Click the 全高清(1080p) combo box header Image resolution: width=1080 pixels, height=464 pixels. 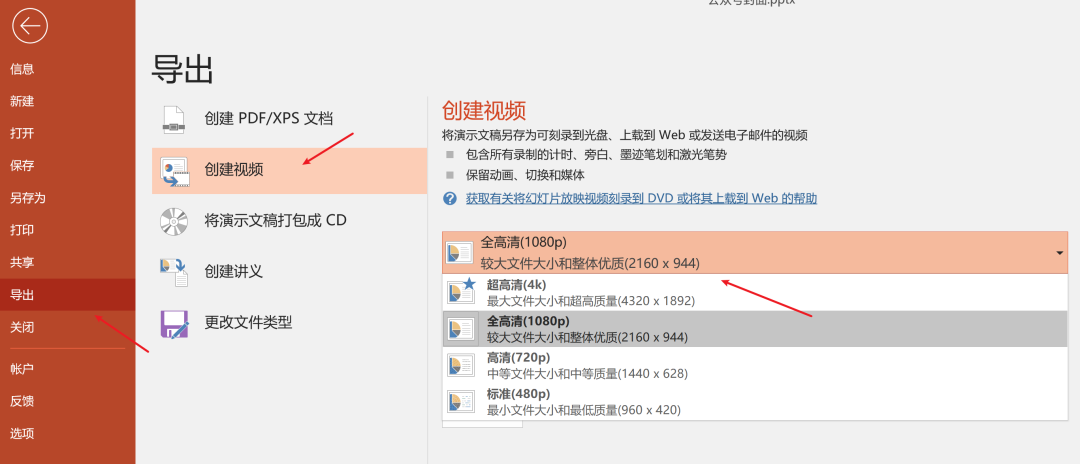pos(755,253)
